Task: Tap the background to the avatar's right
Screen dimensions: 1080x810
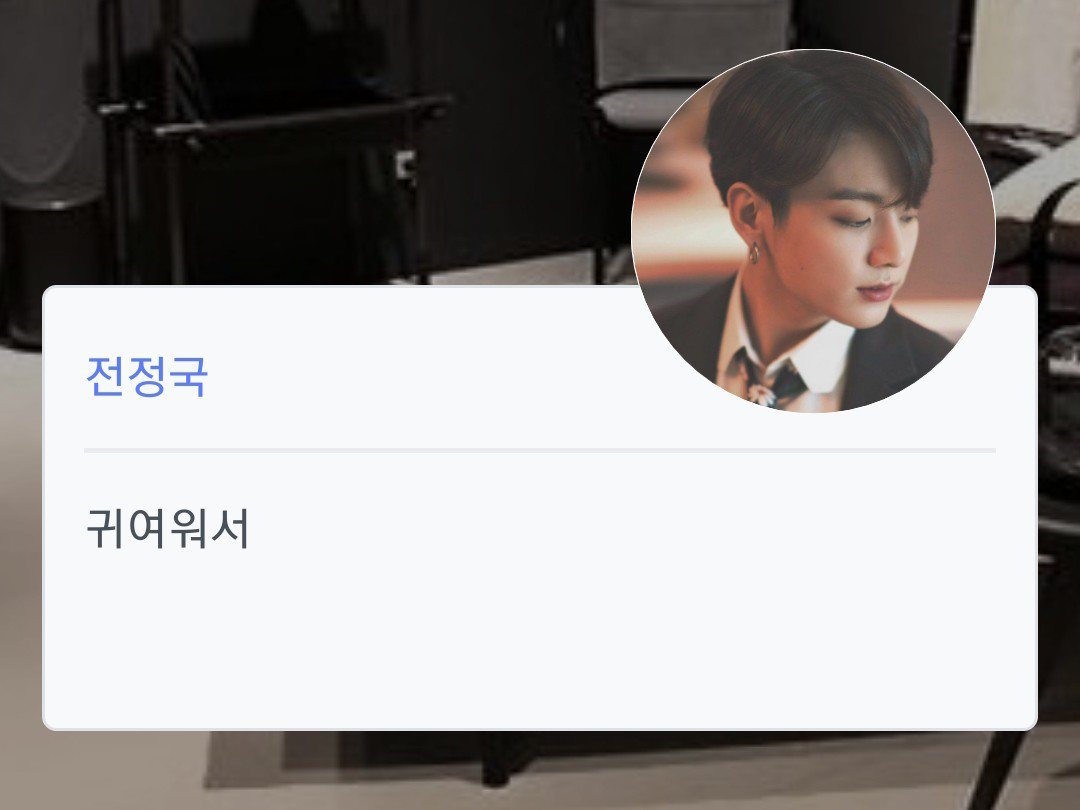Action: pyautogui.click(x=1037, y=207)
